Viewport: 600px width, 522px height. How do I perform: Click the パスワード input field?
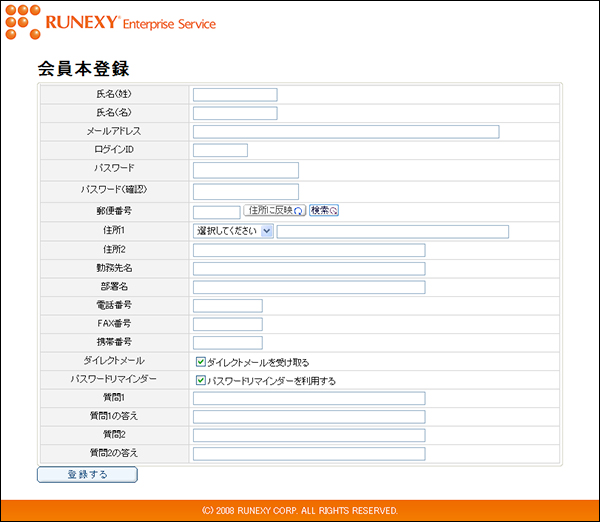coord(246,170)
